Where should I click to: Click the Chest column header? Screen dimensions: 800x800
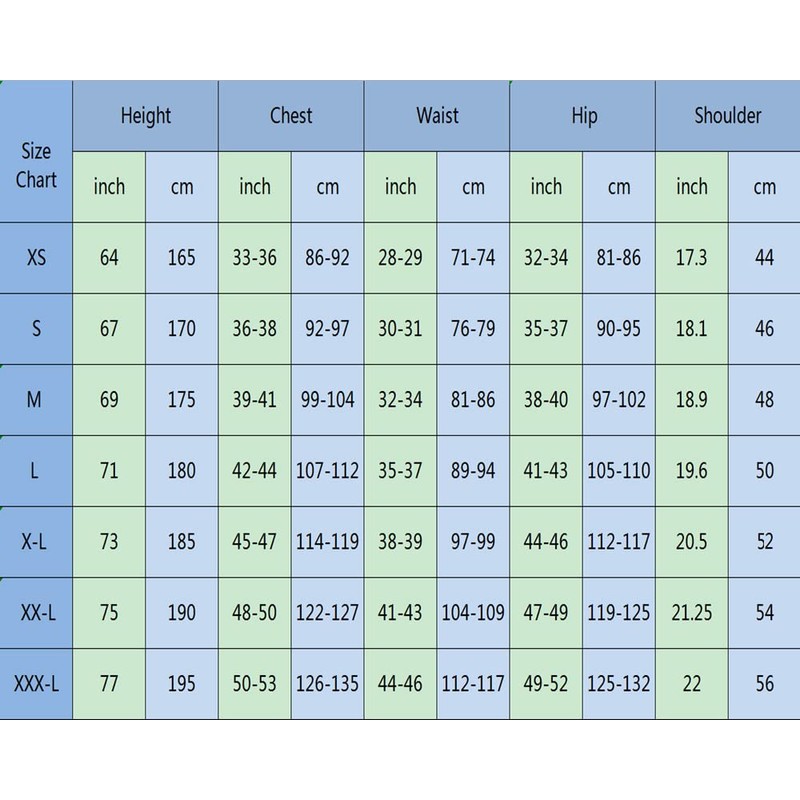291,115
